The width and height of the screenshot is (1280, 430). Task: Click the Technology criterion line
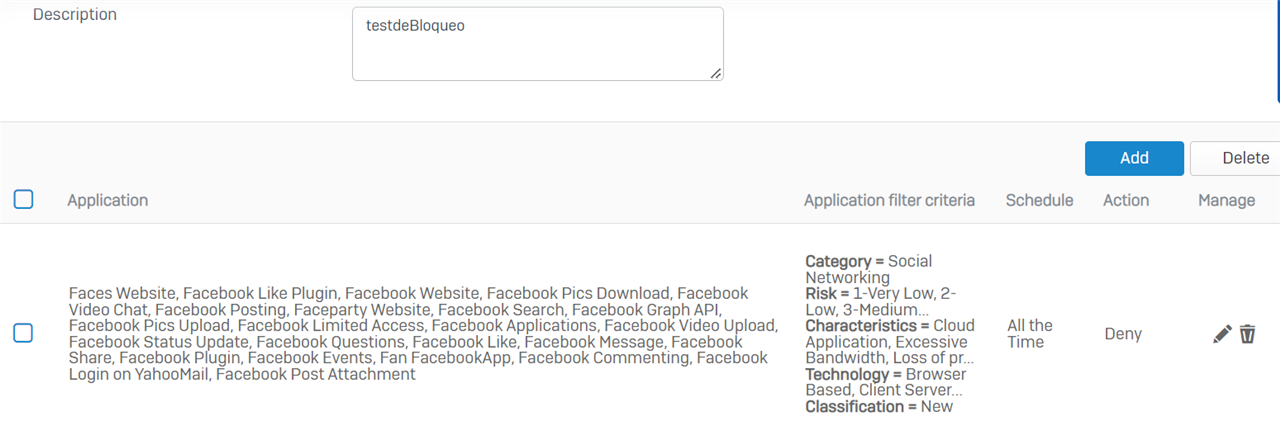click(884, 382)
